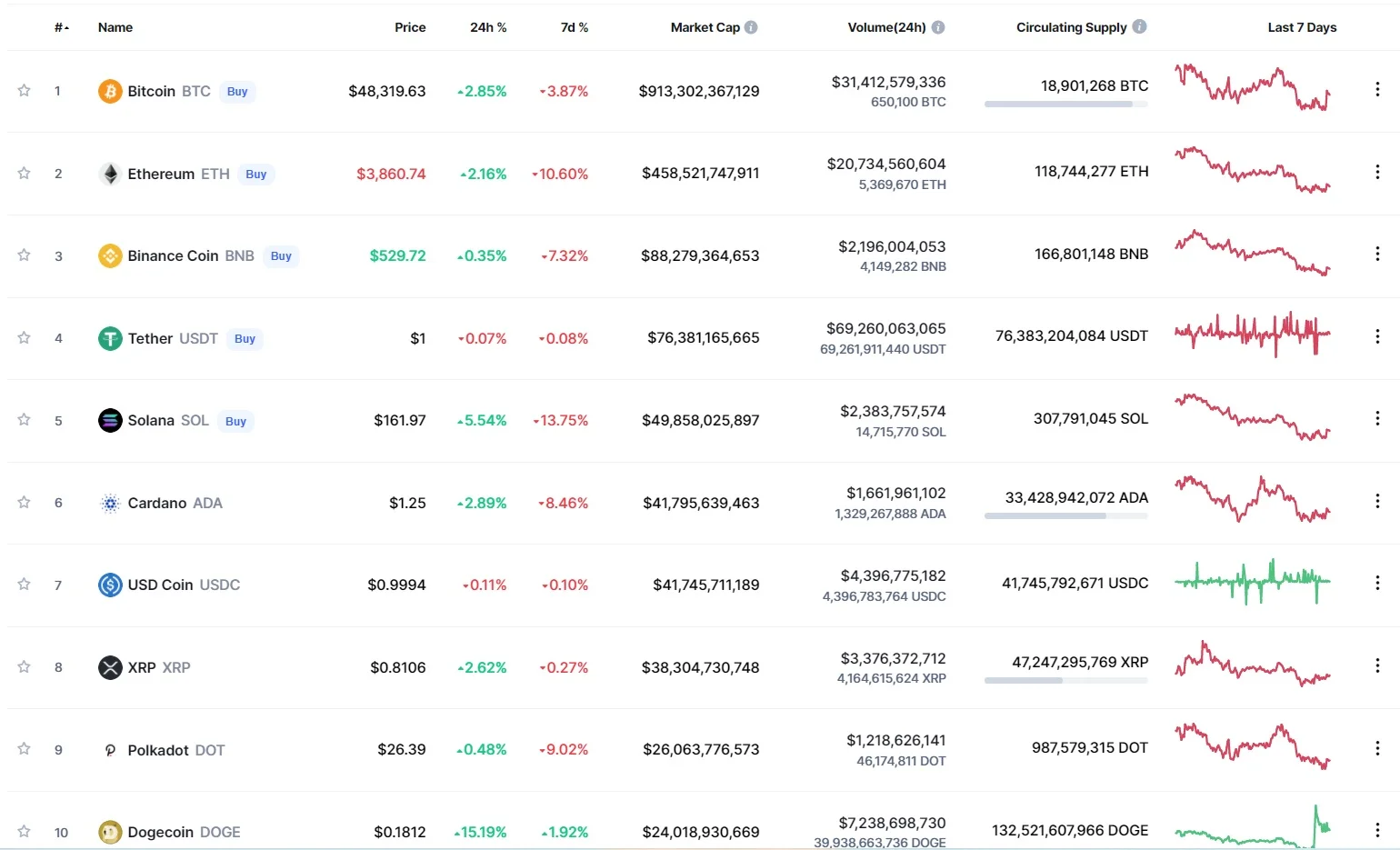Open the Cardano ADA coin page
The image size is (1400, 850).
tap(175, 503)
